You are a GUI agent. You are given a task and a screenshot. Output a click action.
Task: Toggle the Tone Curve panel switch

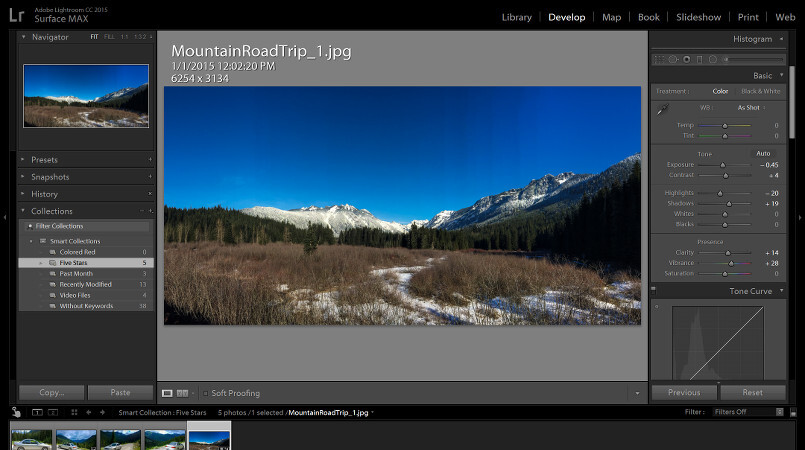coord(654,290)
